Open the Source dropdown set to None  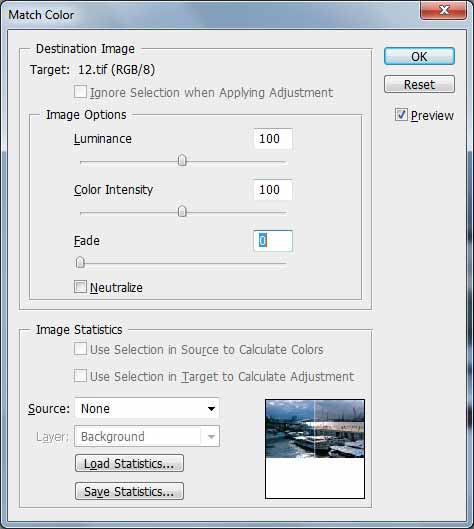click(147, 408)
